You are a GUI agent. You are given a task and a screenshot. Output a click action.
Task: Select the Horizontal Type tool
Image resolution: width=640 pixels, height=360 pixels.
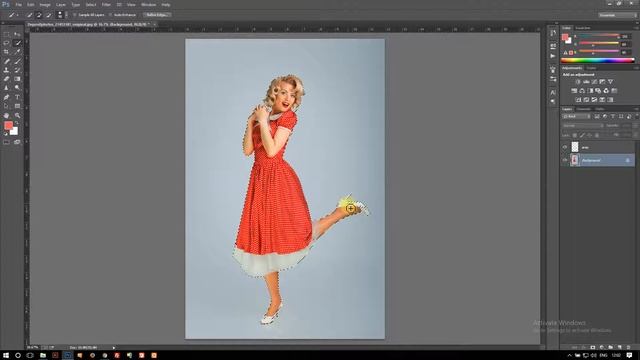(17, 97)
